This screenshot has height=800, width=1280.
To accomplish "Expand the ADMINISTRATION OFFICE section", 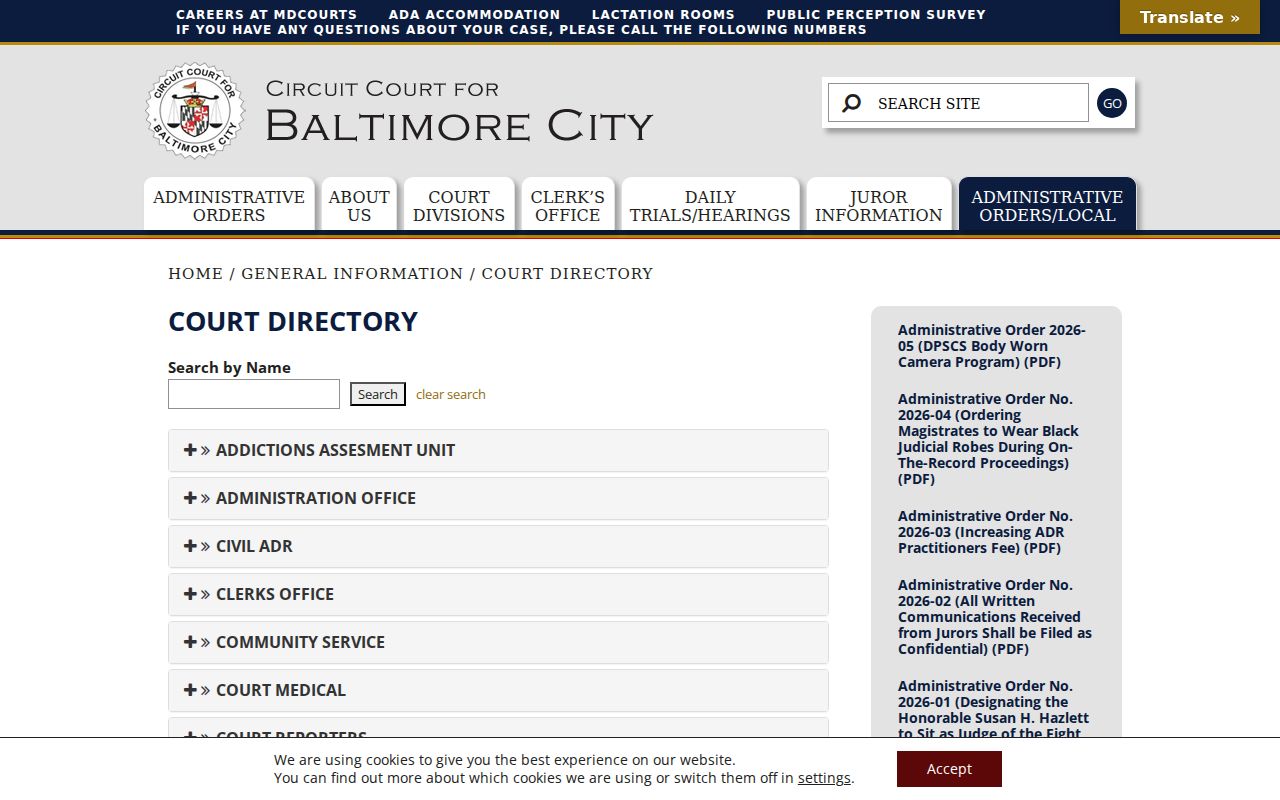I will (x=498, y=498).
